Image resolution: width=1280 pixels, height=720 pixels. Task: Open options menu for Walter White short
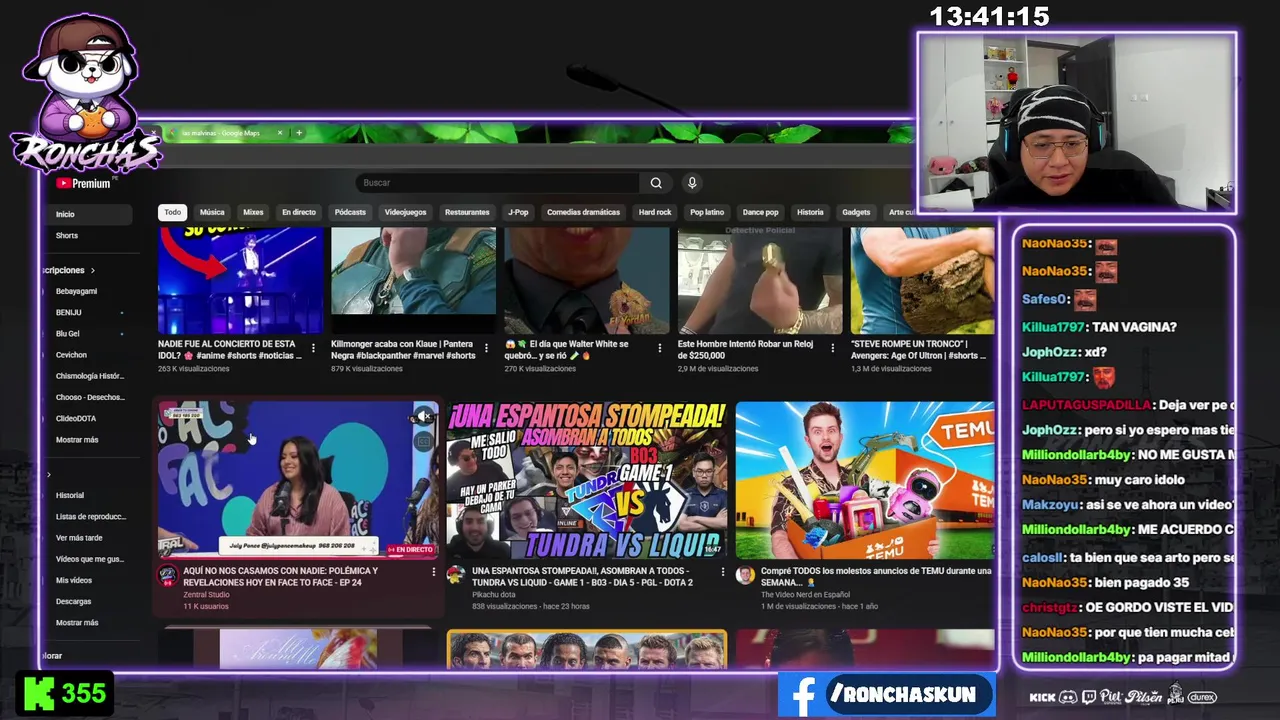click(x=659, y=348)
